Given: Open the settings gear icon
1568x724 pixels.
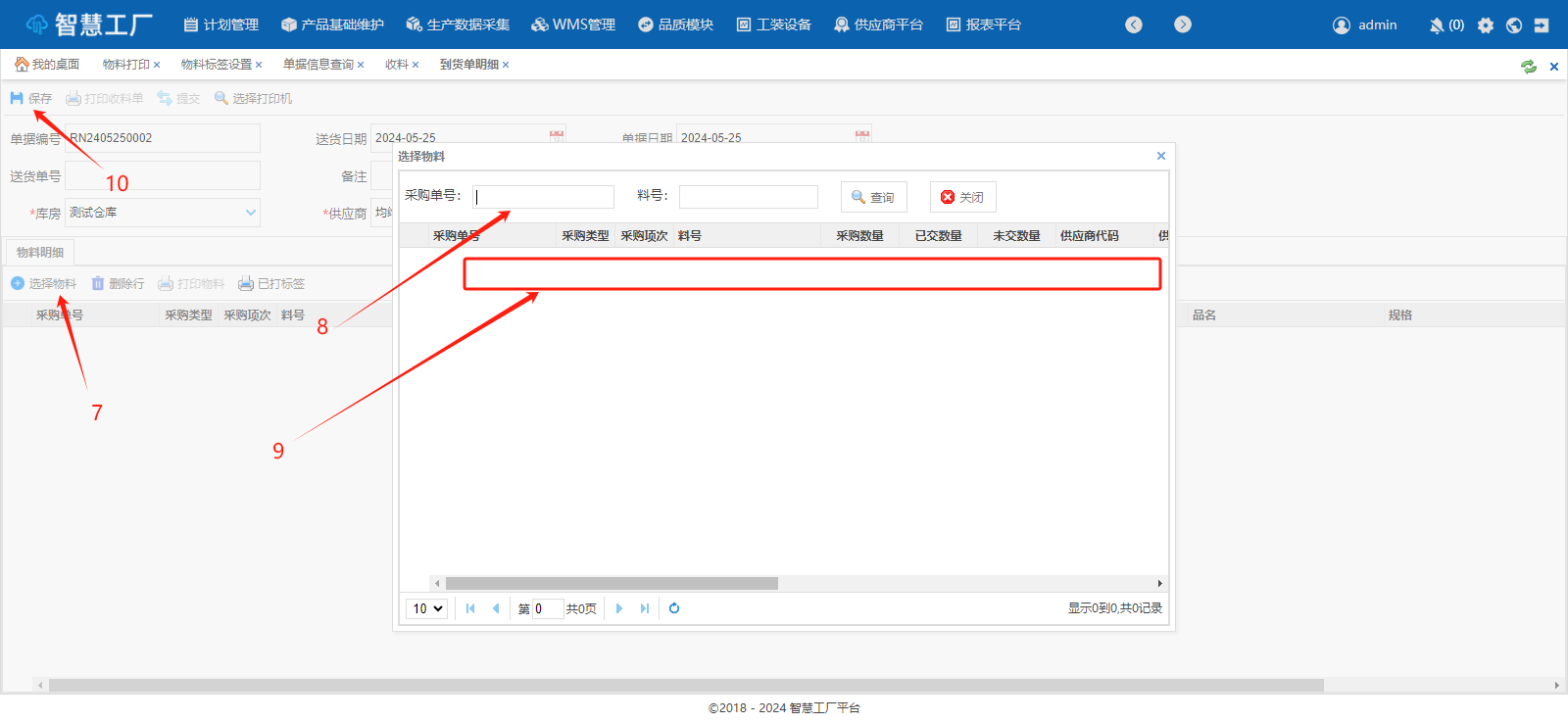Looking at the screenshot, I should click(1486, 25).
